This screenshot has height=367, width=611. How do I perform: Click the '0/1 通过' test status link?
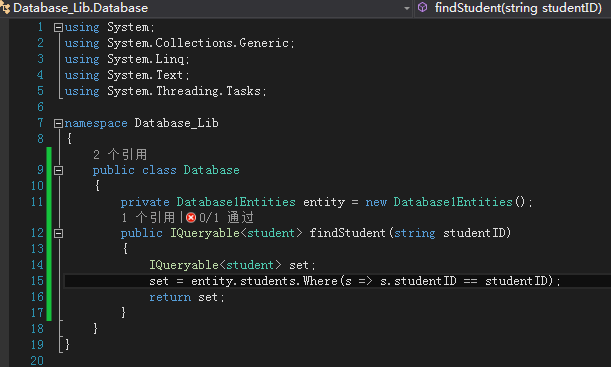[x=226, y=217]
